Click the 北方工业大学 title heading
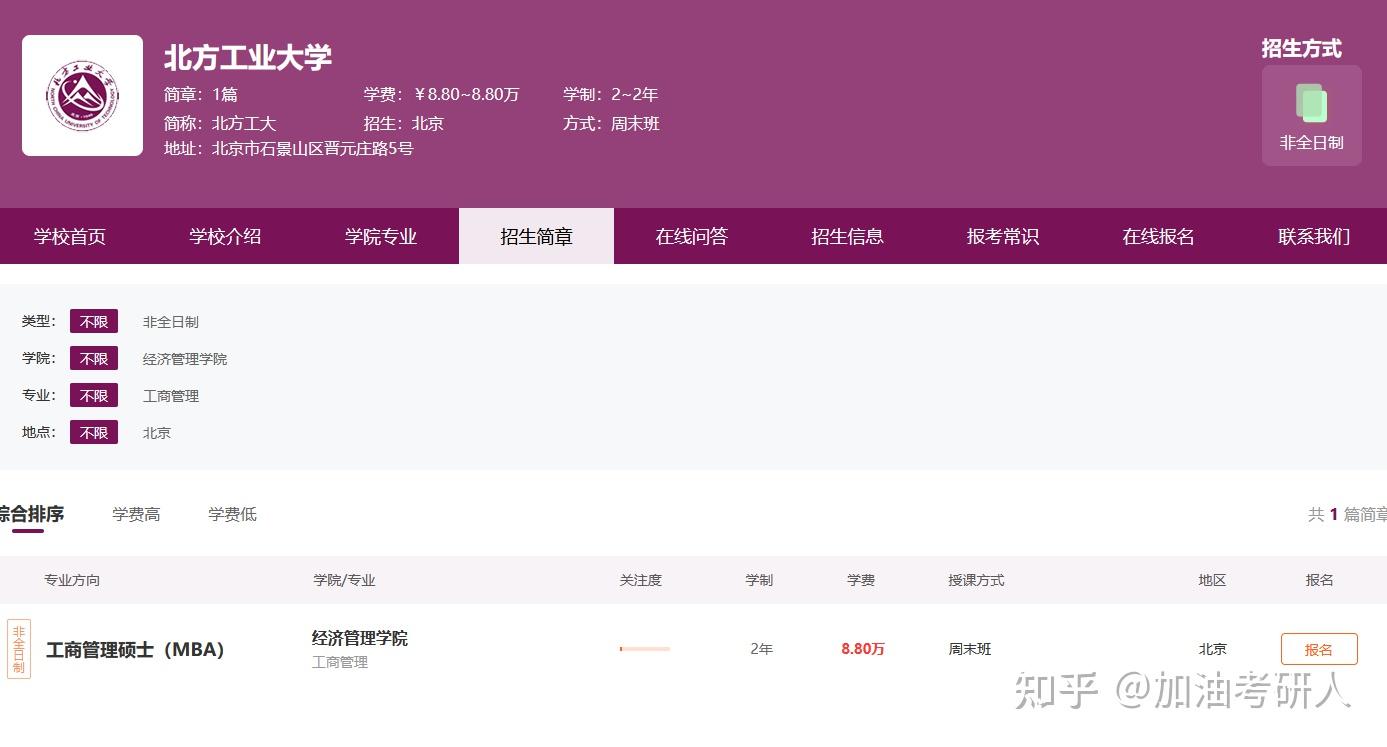The image size is (1387, 747). pyautogui.click(x=248, y=58)
